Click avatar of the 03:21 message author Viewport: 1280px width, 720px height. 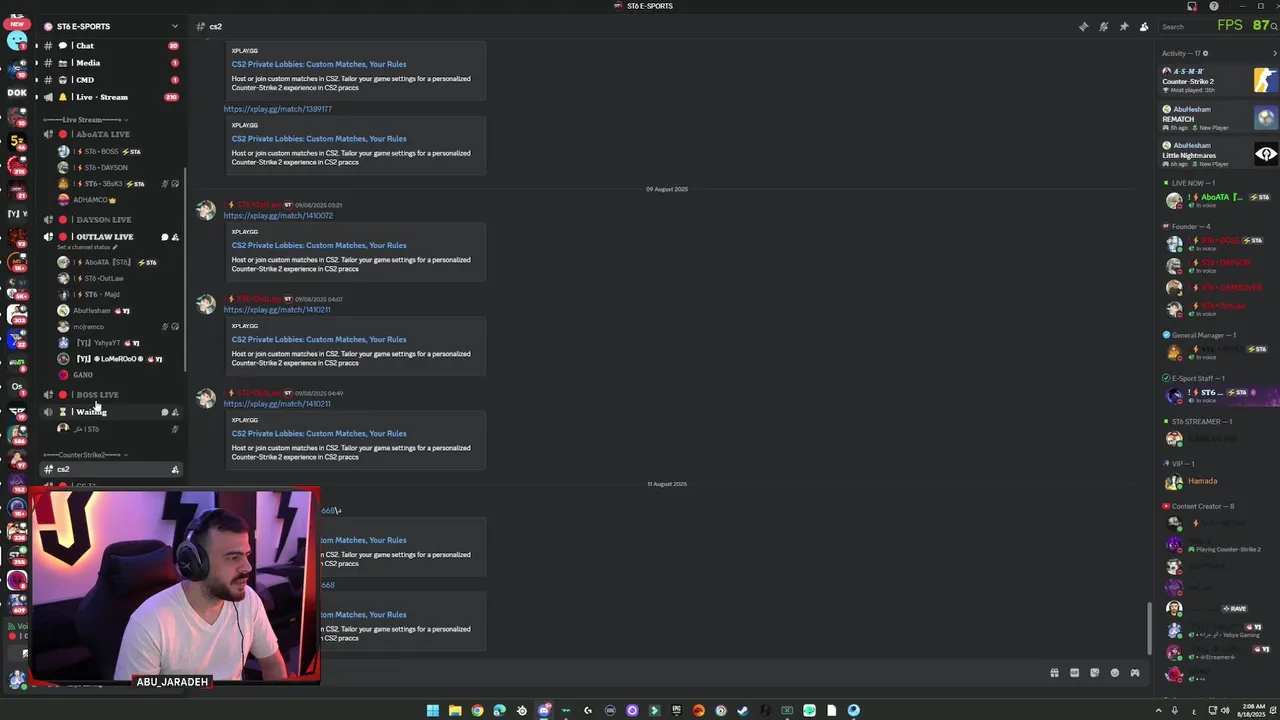206,210
